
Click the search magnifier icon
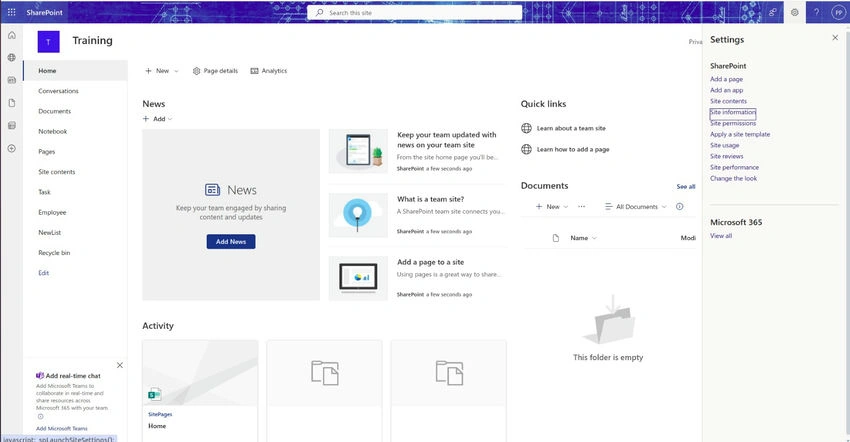click(319, 12)
